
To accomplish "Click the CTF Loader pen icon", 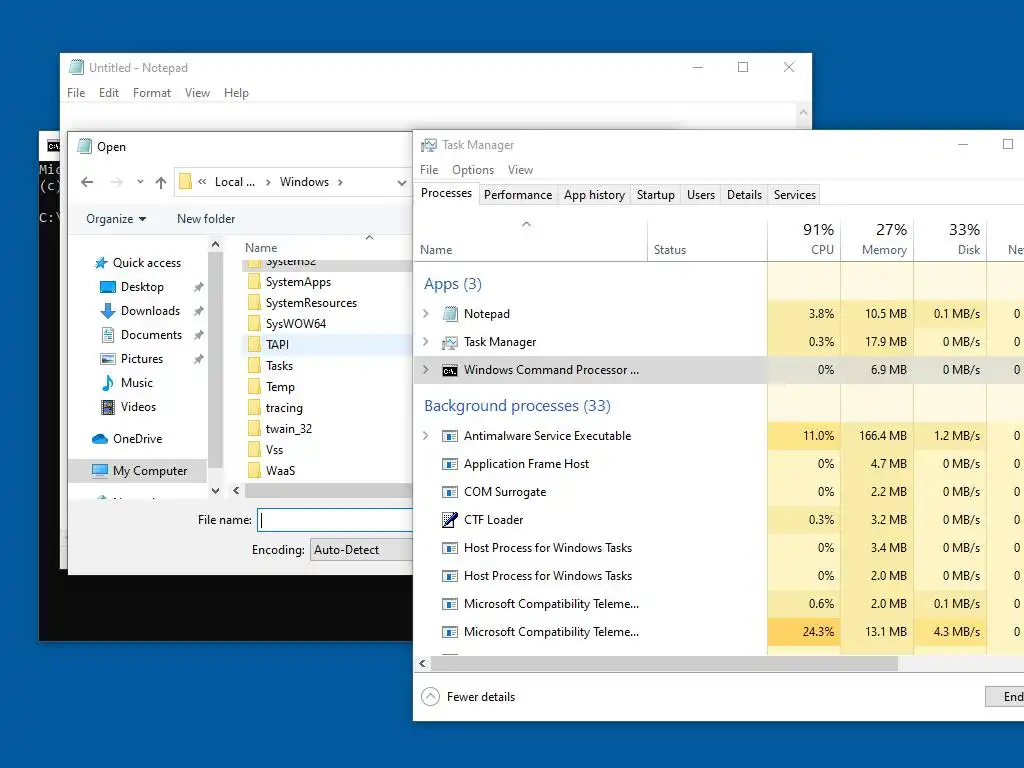I will (450, 520).
